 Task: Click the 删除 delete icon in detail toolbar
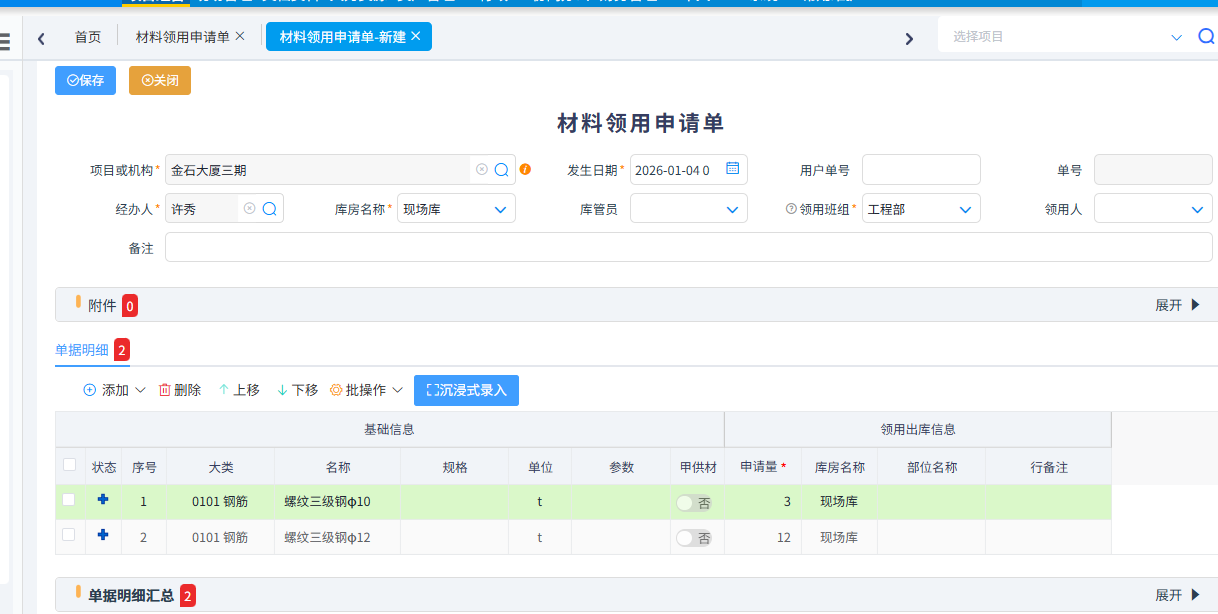point(165,390)
